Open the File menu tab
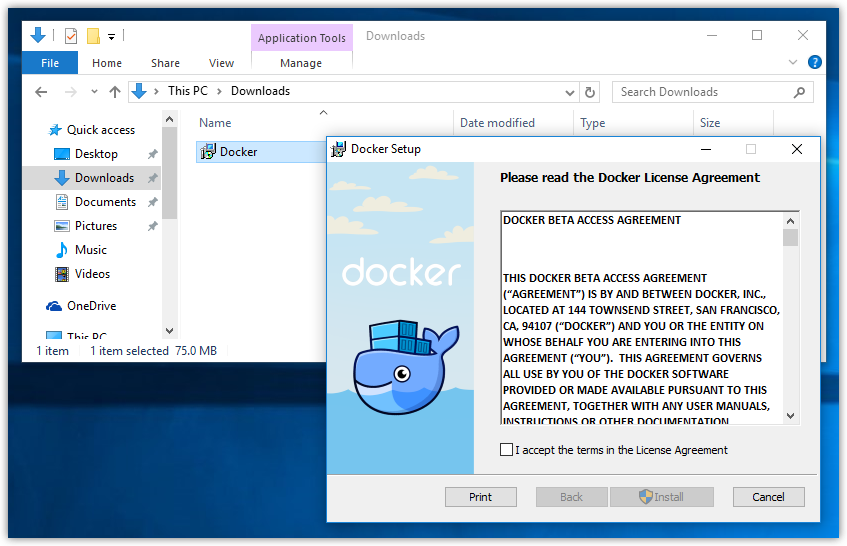 tap(50, 63)
